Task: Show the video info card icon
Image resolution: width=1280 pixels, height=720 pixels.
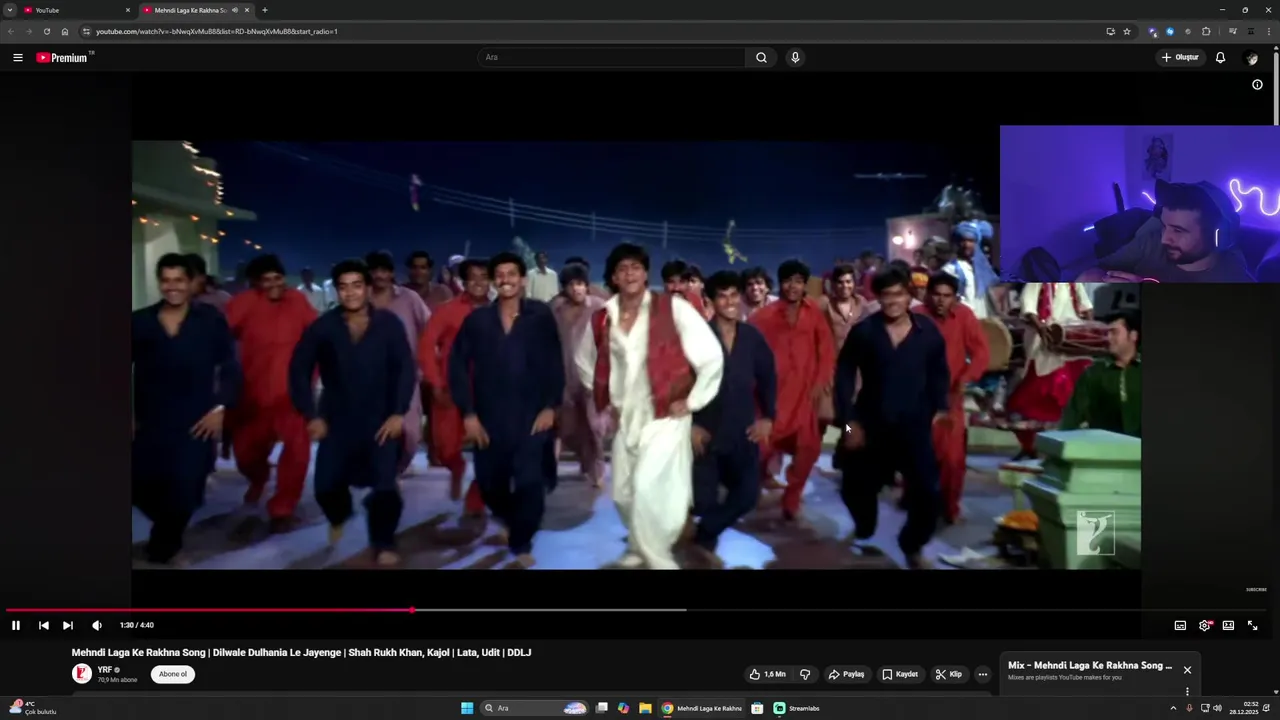Action: 1257,85
